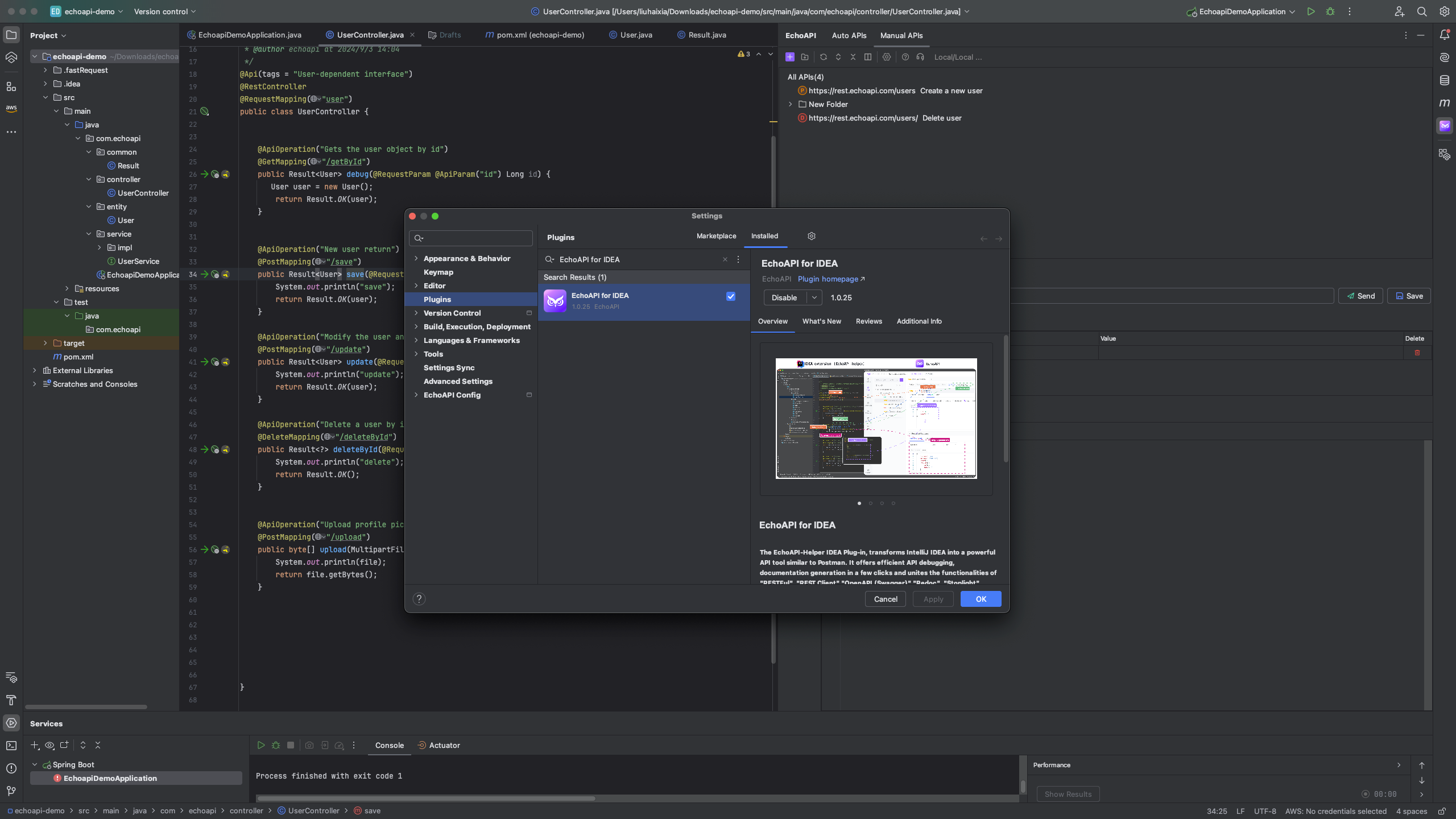Click the Cancel button to dismiss dialog
1456x819 pixels.
(885, 599)
